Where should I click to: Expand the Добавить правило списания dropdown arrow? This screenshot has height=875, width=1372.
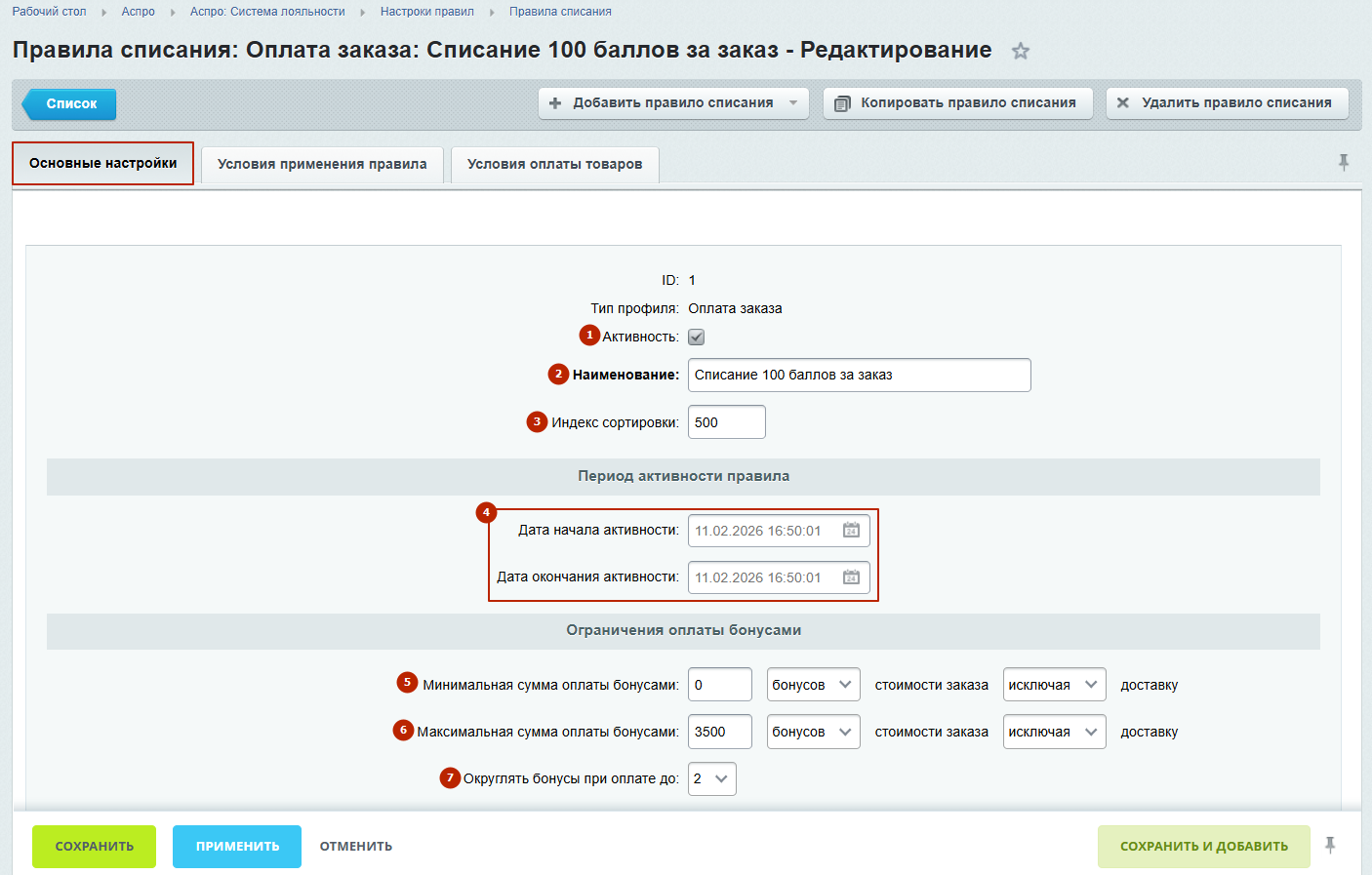(x=793, y=103)
